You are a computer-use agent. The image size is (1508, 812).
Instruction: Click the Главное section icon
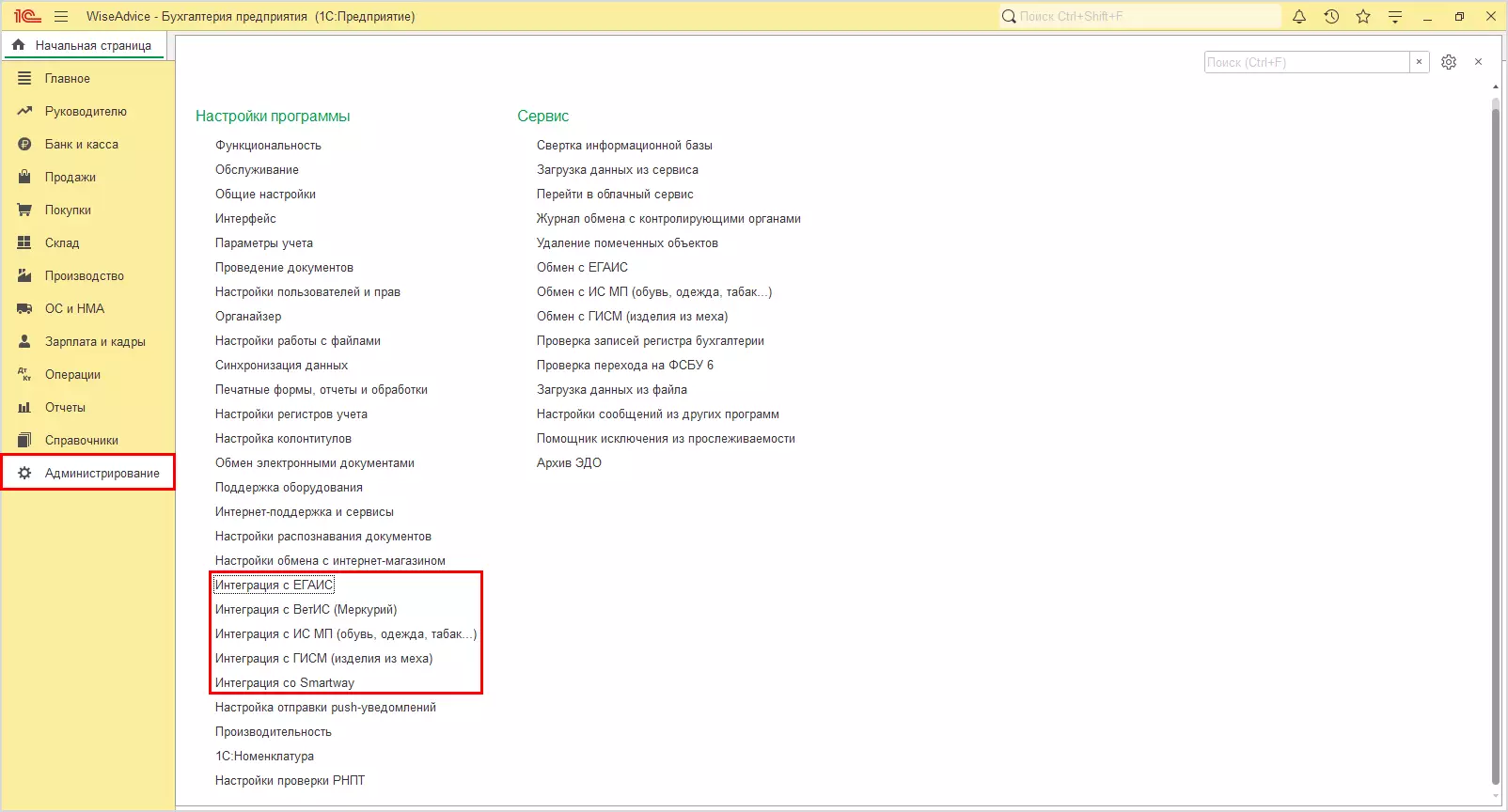click(24, 79)
